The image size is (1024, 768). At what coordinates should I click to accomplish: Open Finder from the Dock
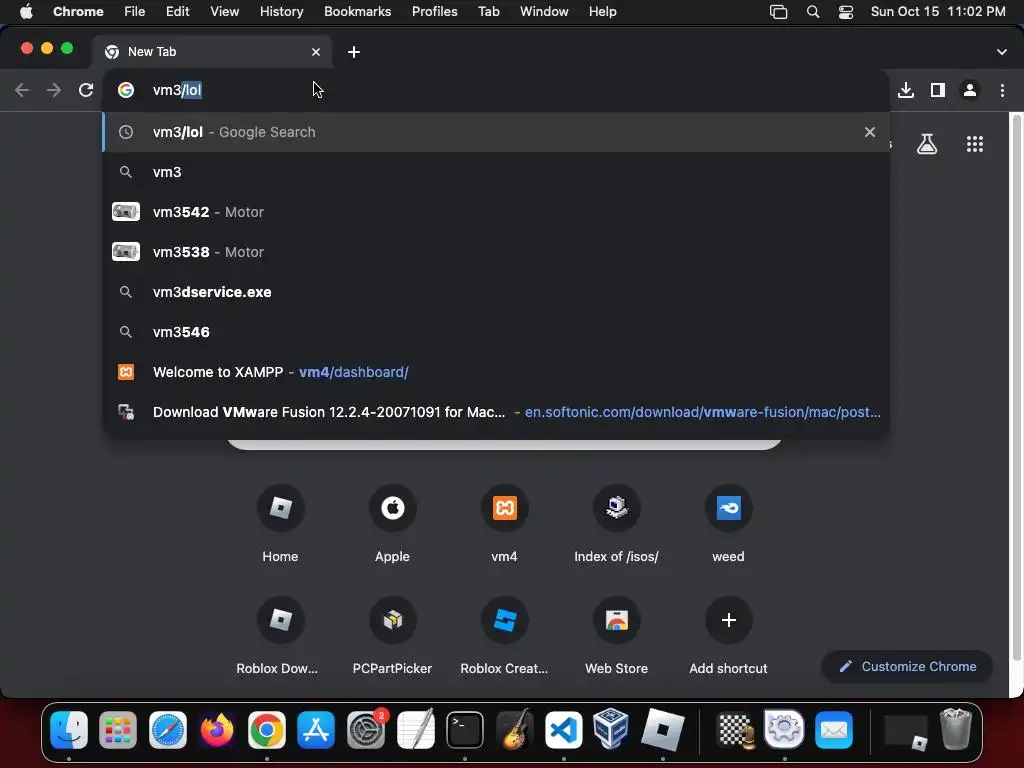(69, 729)
